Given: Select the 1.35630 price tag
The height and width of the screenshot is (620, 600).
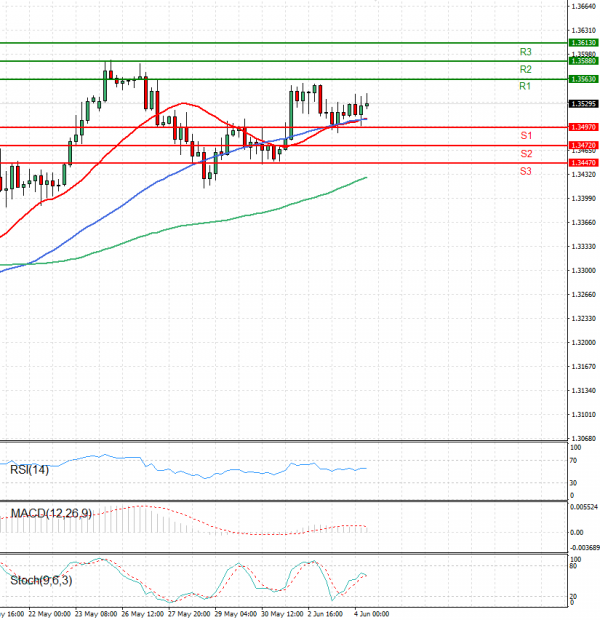Looking at the screenshot, I should (x=583, y=79).
